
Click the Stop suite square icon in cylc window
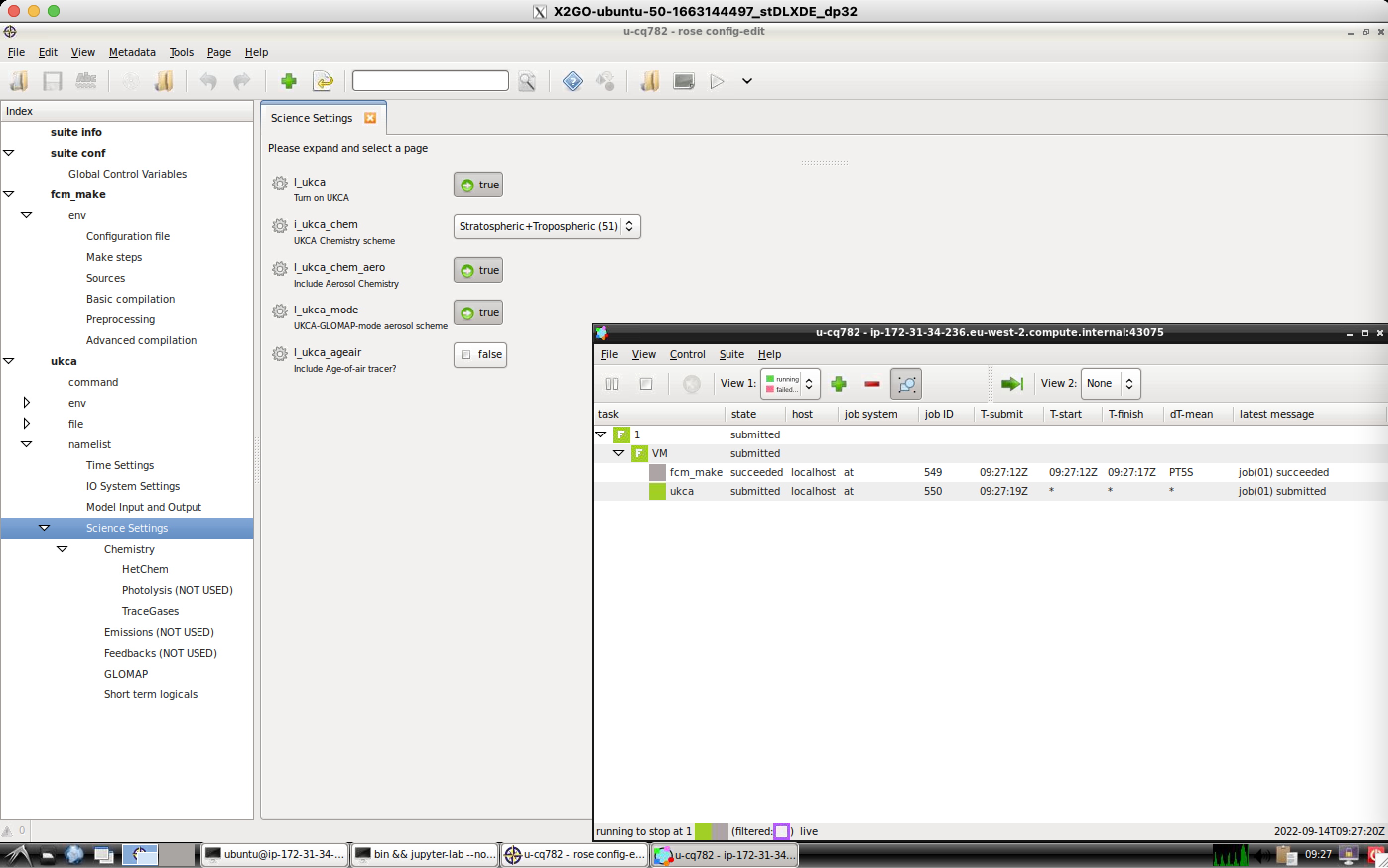646,383
